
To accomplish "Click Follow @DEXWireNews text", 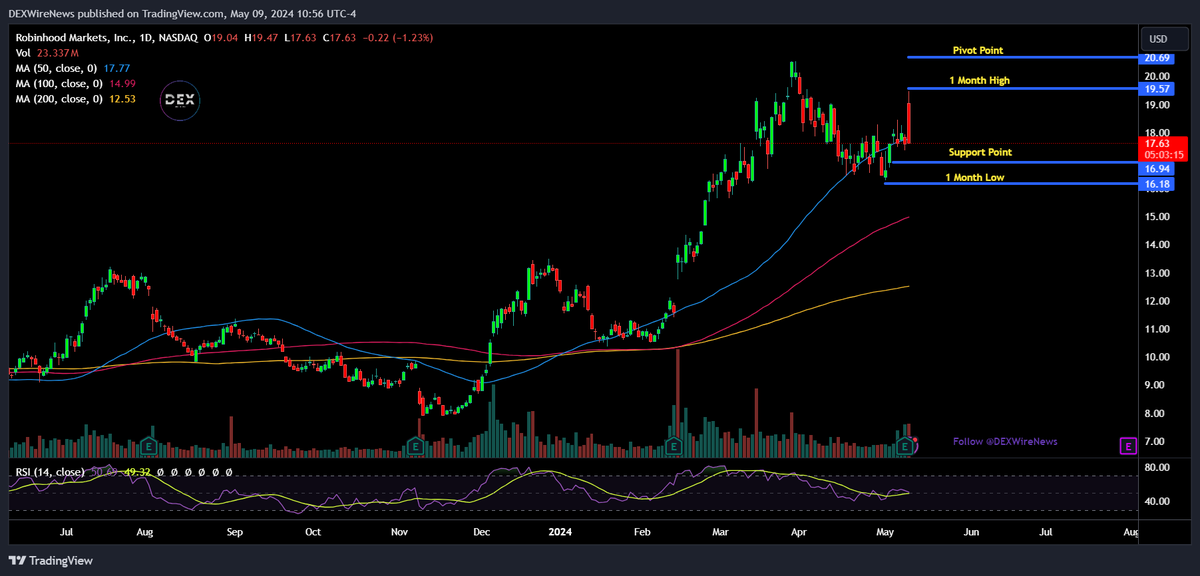I will click(x=1005, y=441).
